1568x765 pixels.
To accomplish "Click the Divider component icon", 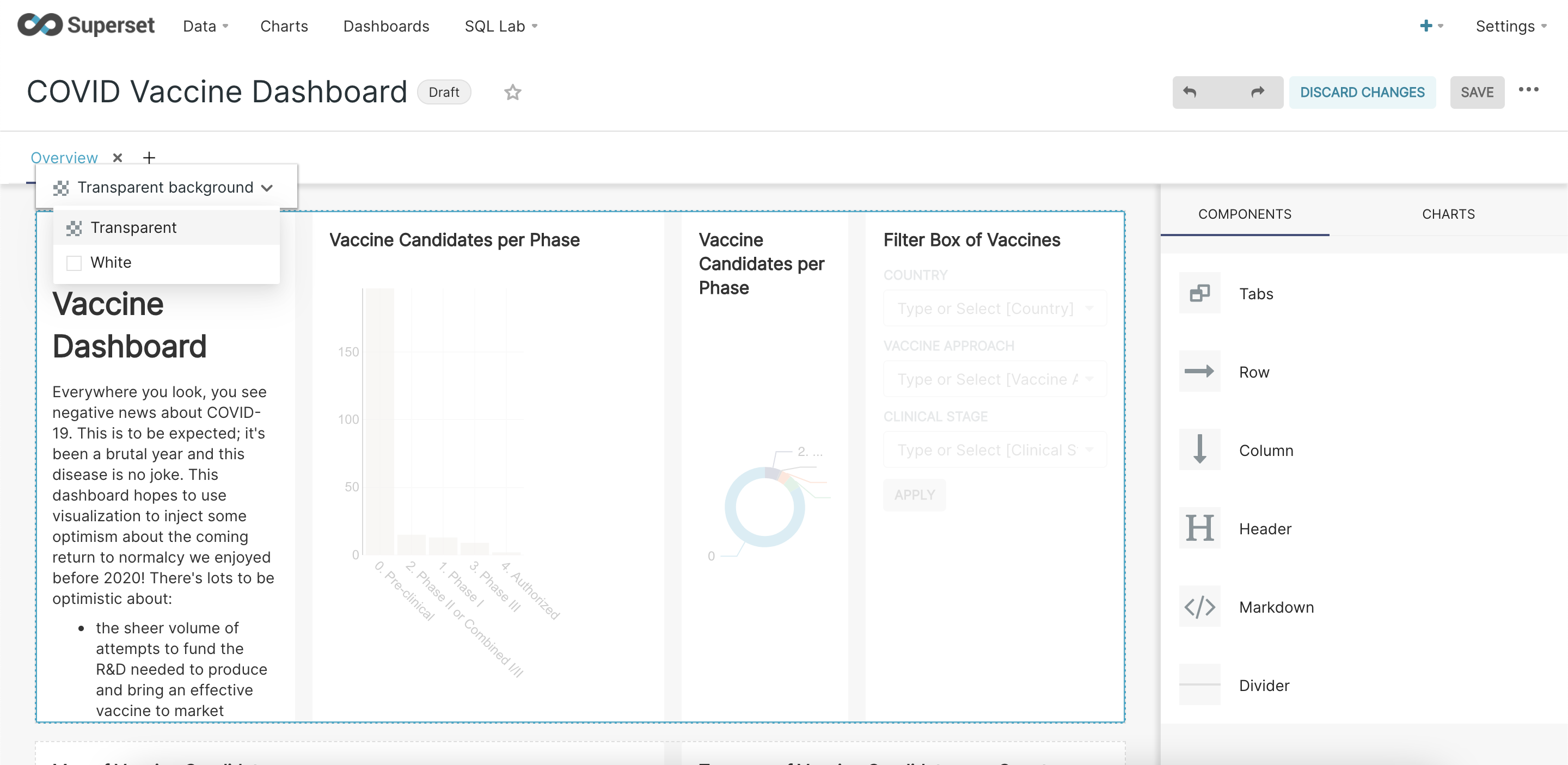I will tap(1199, 684).
